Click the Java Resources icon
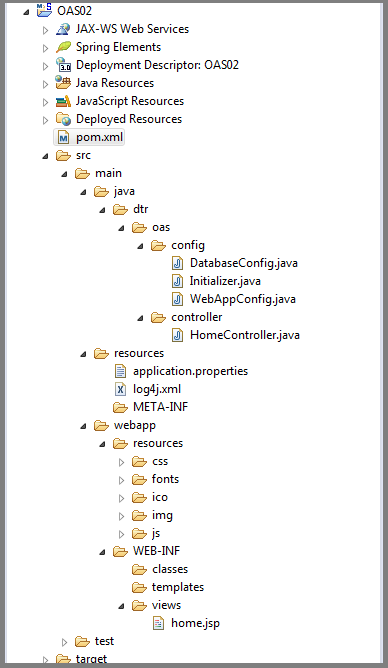This screenshot has height=668, width=388. coord(63,83)
